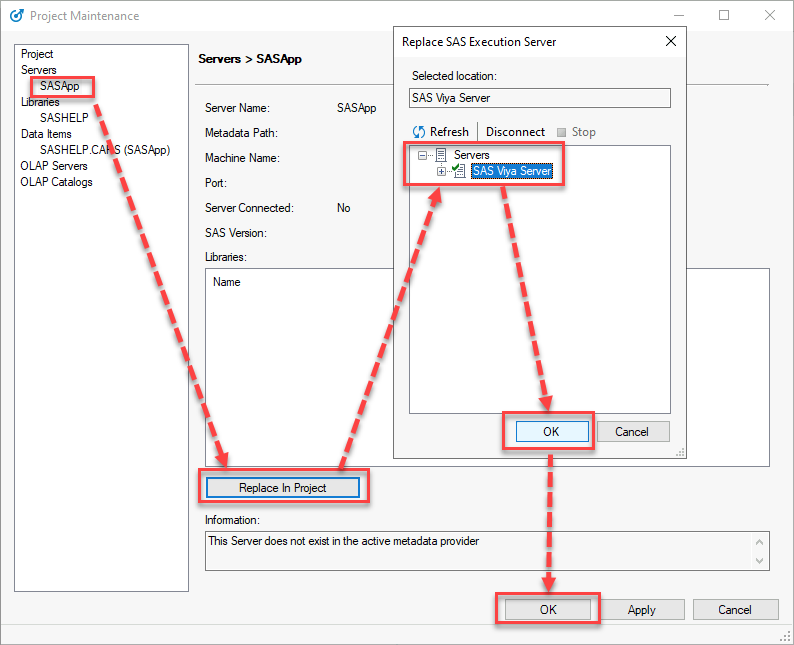Click Disconnect in the dialog toolbar
794x645 pixels.
point(515,132)
